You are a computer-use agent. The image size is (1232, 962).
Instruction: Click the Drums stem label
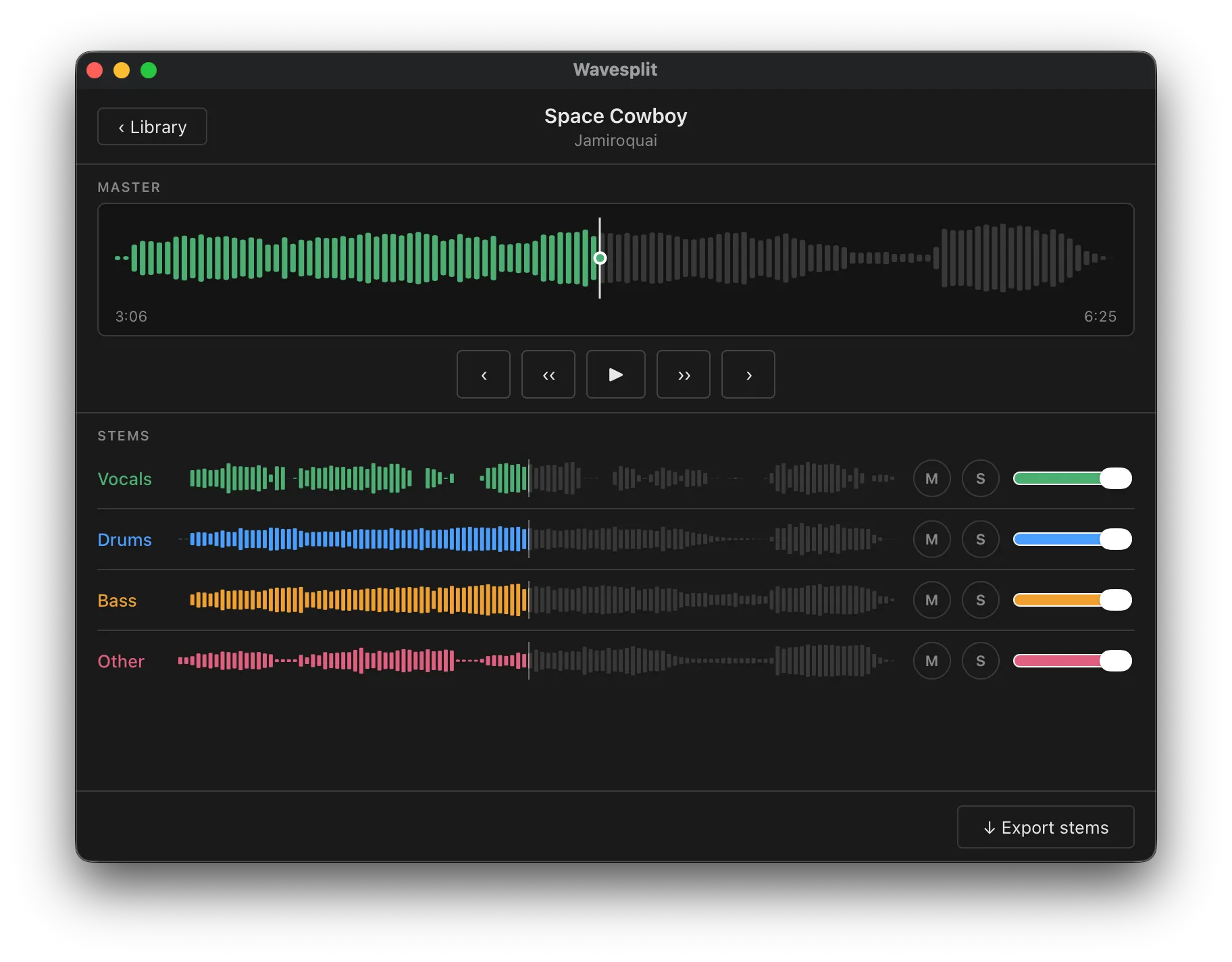tap(124, 540)
